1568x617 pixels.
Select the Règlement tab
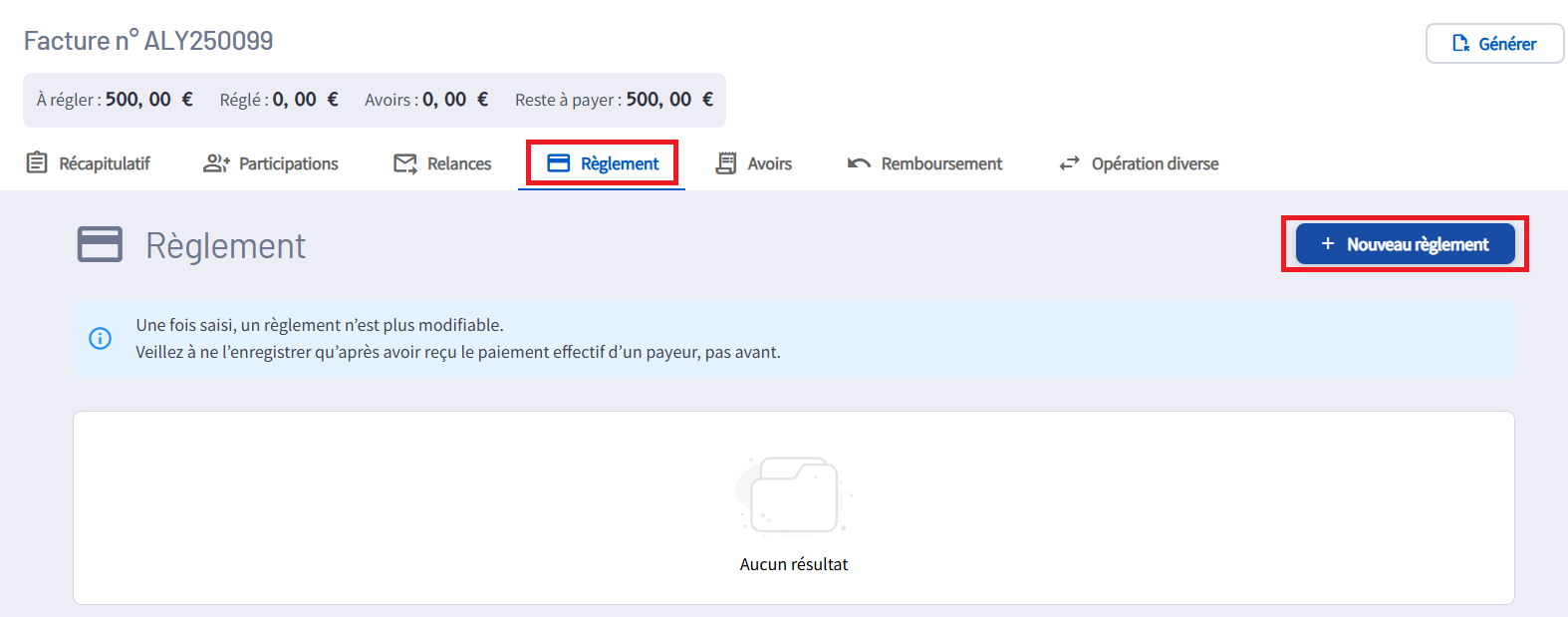pyautogui.click(x=603, y=163)
